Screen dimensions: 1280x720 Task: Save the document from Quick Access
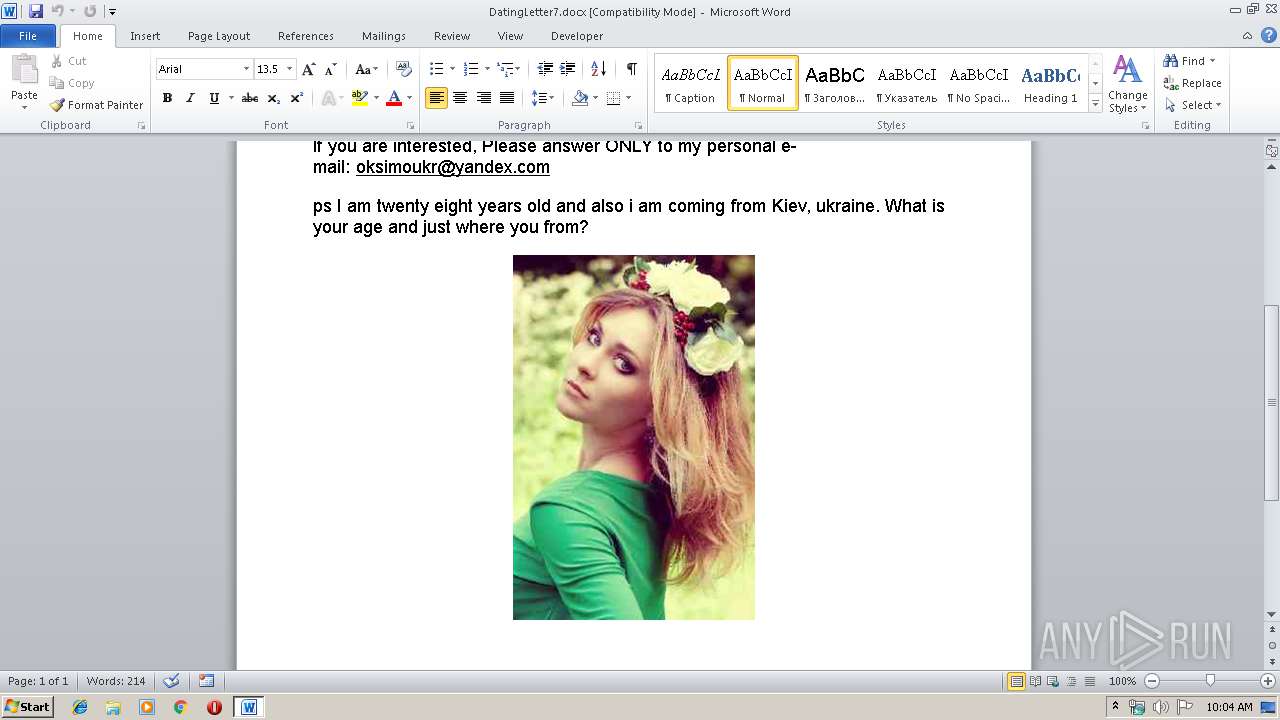coord(36,11)
